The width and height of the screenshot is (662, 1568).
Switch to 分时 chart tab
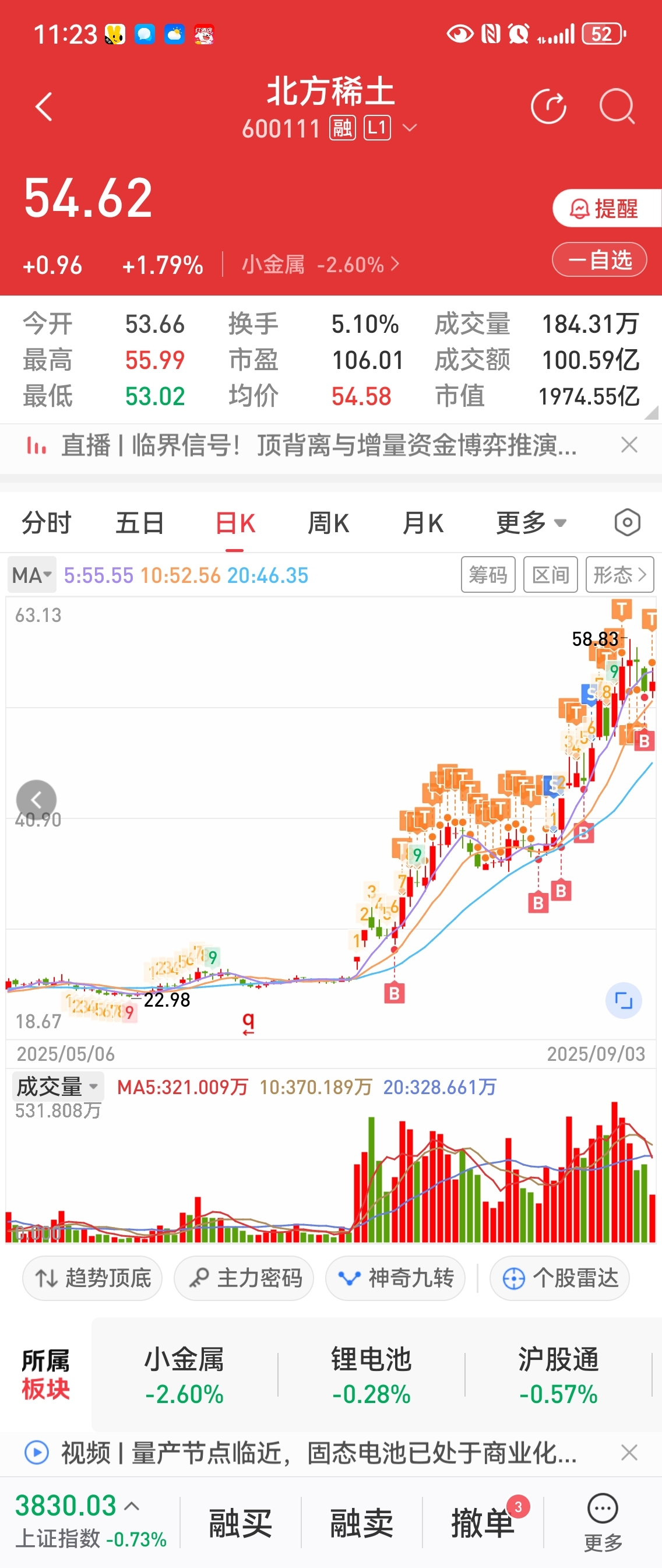tap(46, 523)
